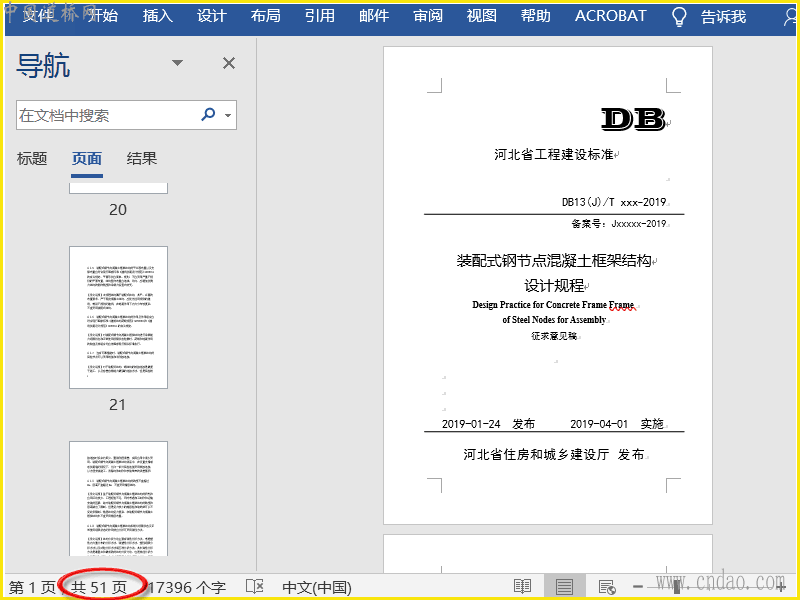Click the 设计规程 heading text

tap(554, 286)
